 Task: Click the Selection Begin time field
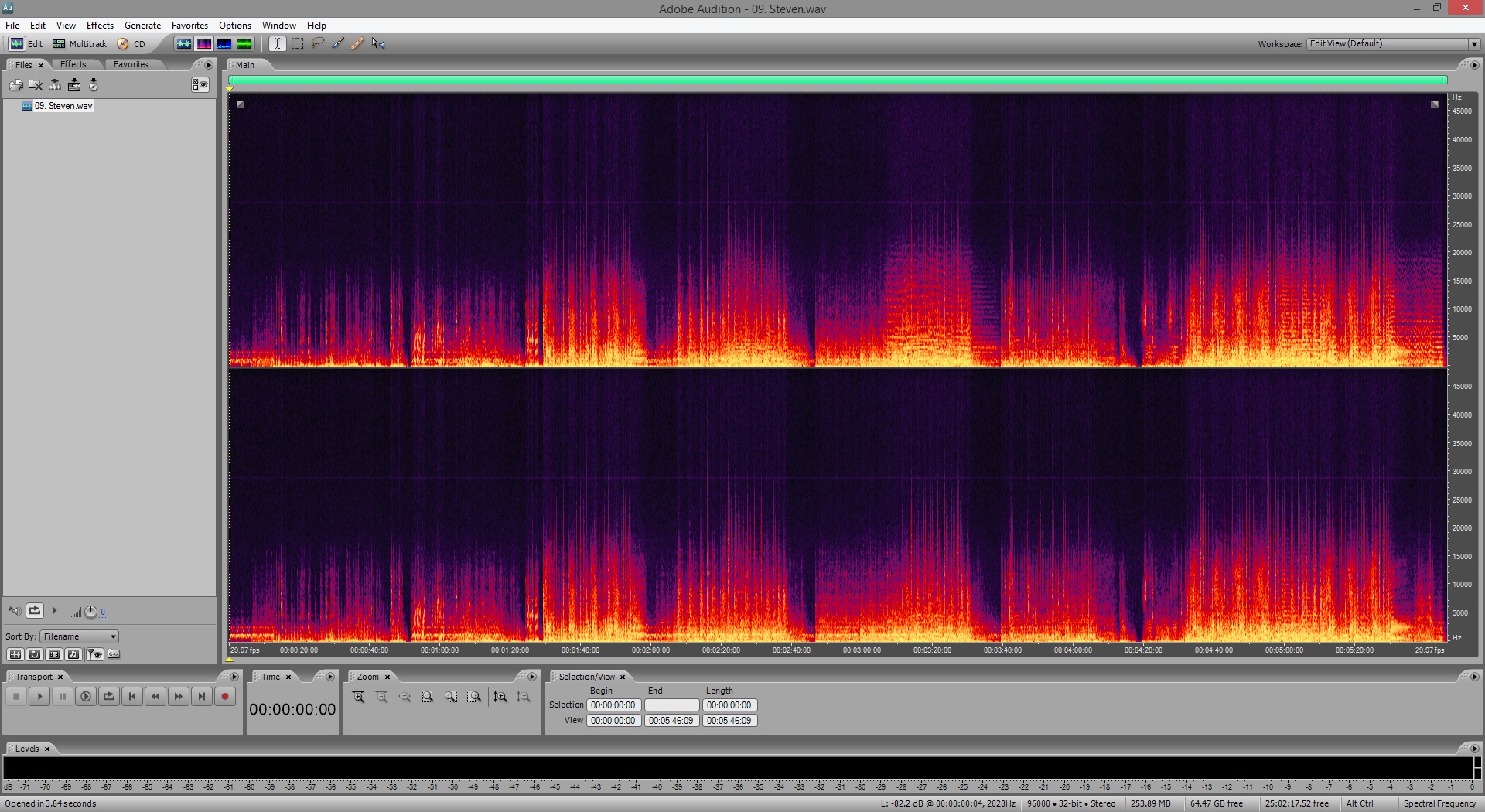tap(614, 705)
